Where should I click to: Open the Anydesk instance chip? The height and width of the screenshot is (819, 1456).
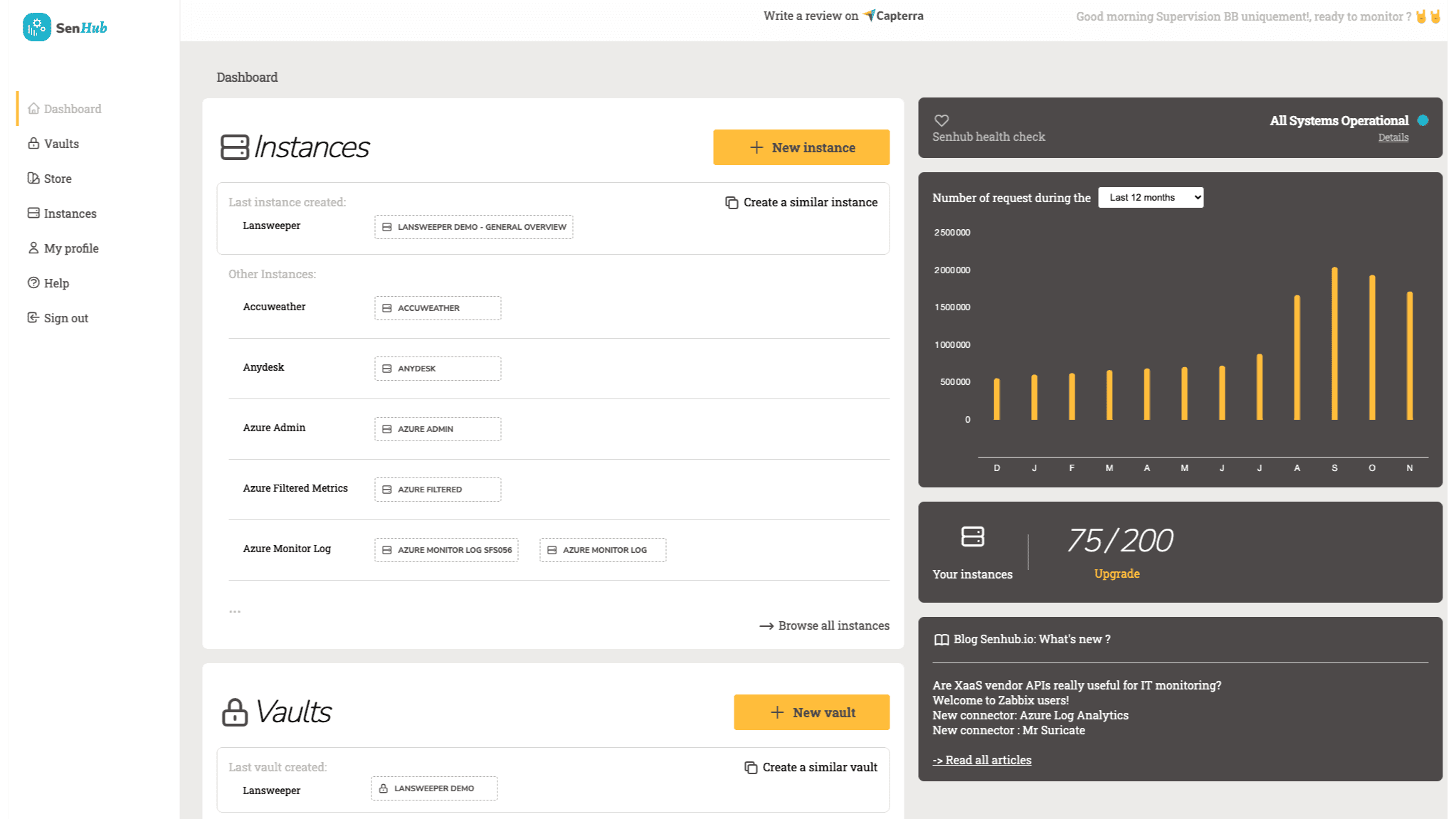(x=438, y=369)
